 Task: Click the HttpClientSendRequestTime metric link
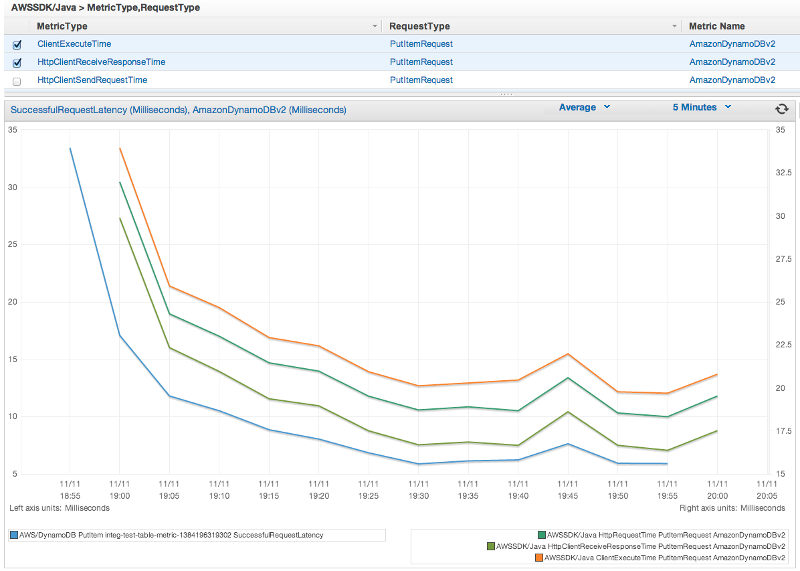point(92,80)
